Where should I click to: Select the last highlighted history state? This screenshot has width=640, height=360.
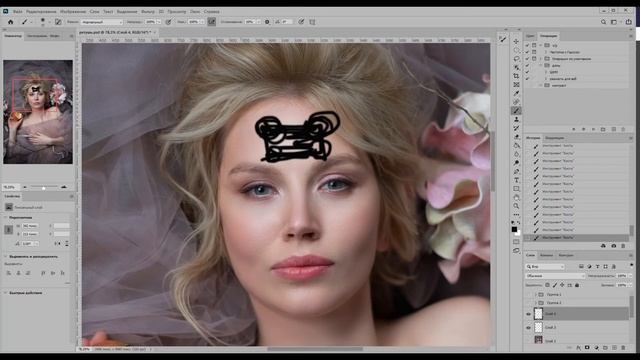(577, 238)
